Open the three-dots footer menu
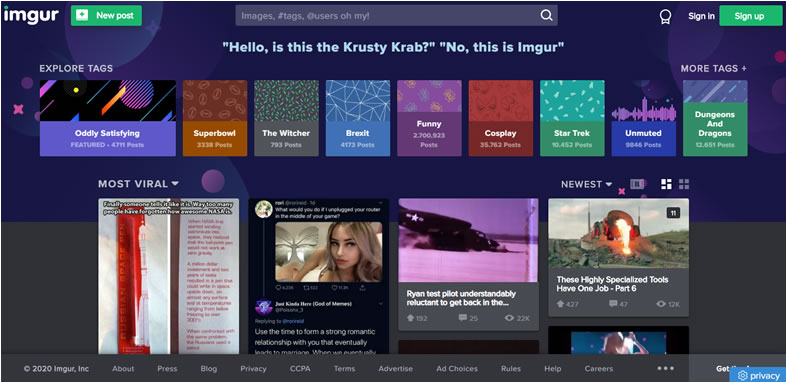 coord(666,368)
